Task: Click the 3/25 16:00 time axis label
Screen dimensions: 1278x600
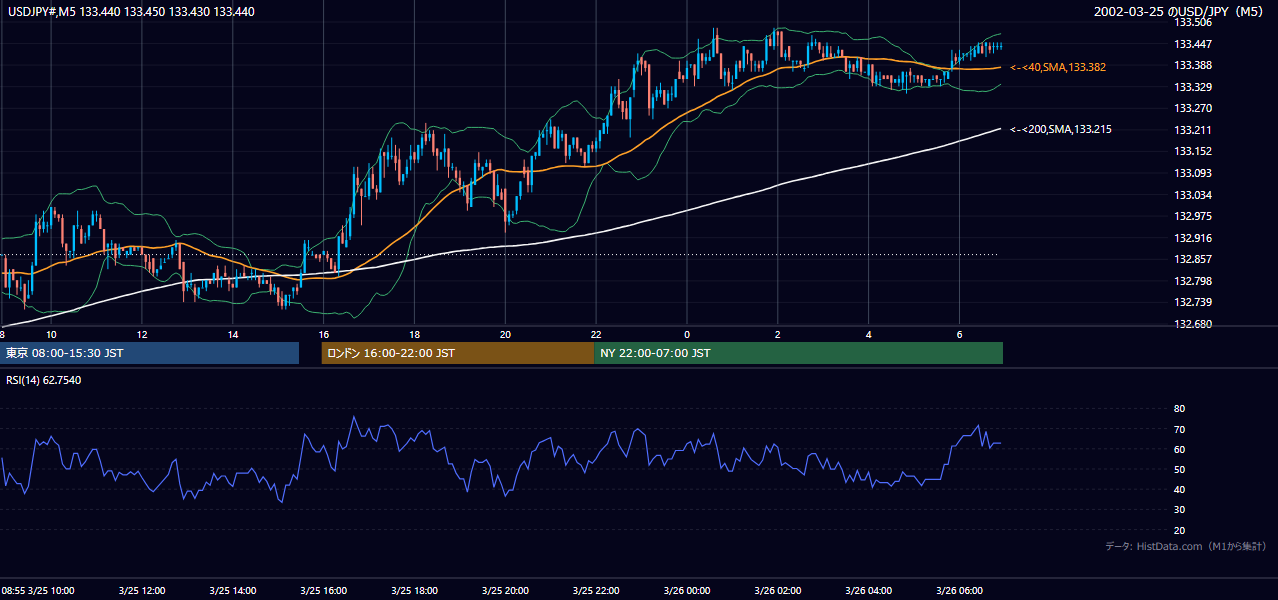Action: (323, 590)
